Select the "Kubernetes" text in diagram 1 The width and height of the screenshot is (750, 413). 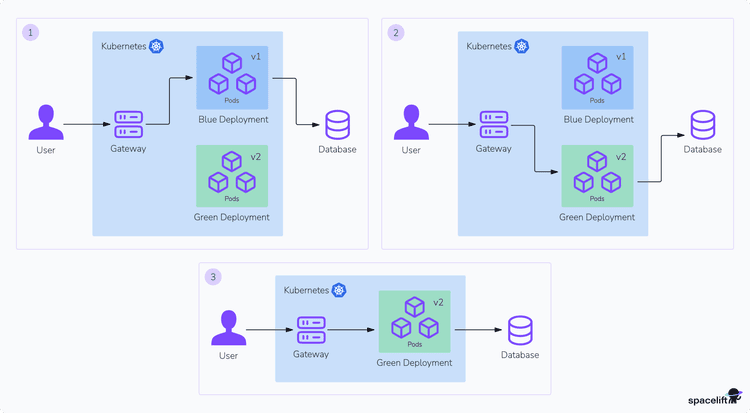click(124, 46)
